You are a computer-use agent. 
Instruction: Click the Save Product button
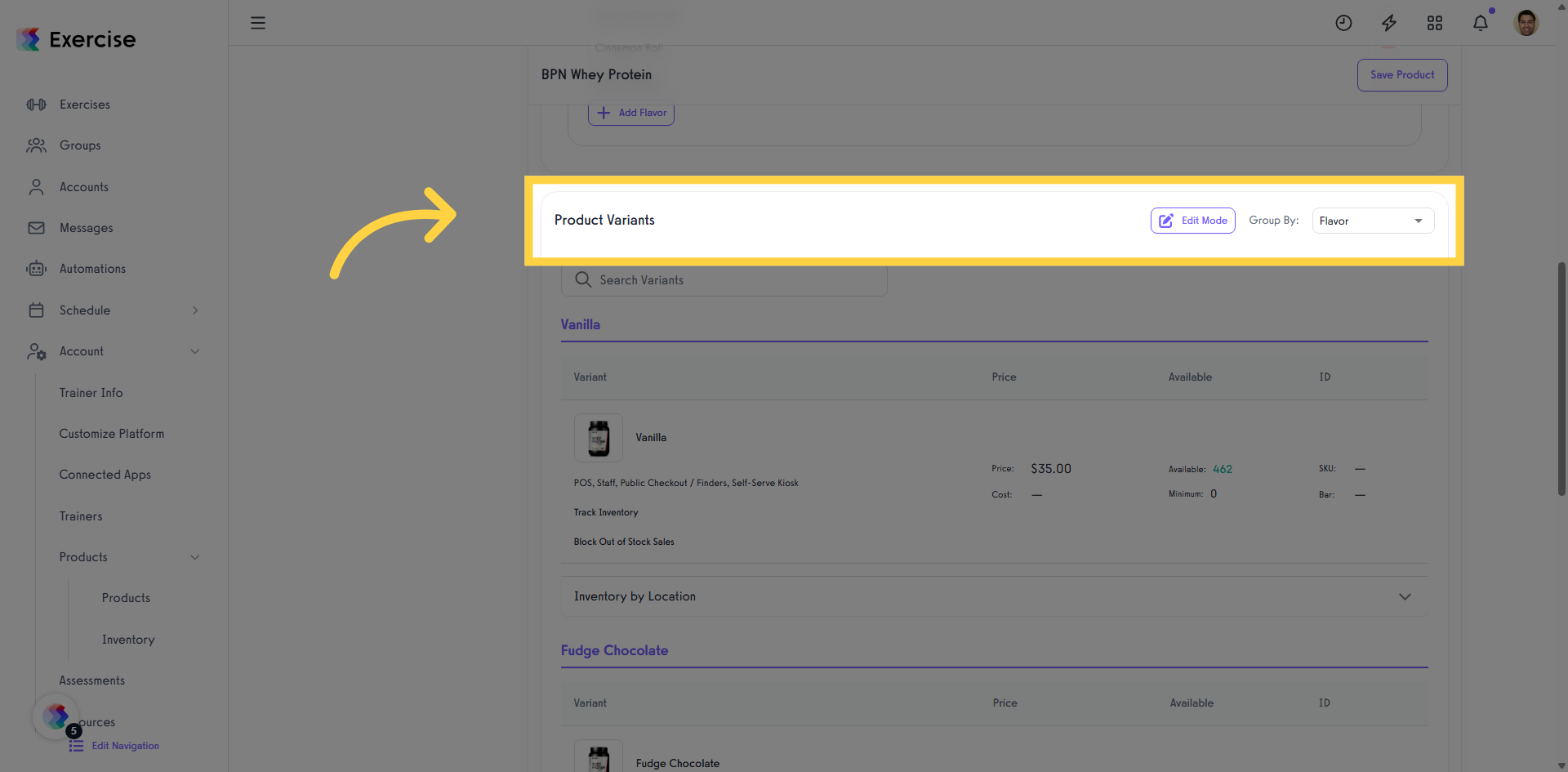1402,75
